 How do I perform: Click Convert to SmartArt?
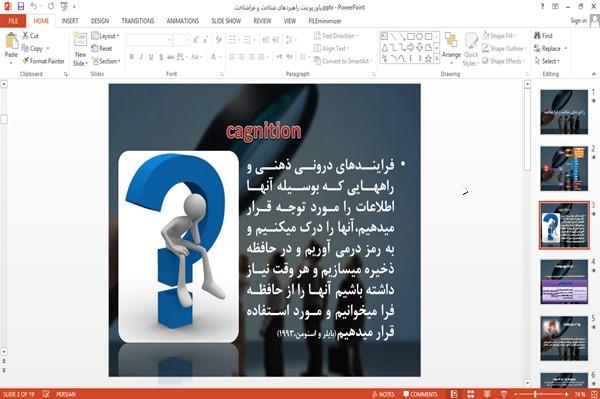[x=342, y=61]
